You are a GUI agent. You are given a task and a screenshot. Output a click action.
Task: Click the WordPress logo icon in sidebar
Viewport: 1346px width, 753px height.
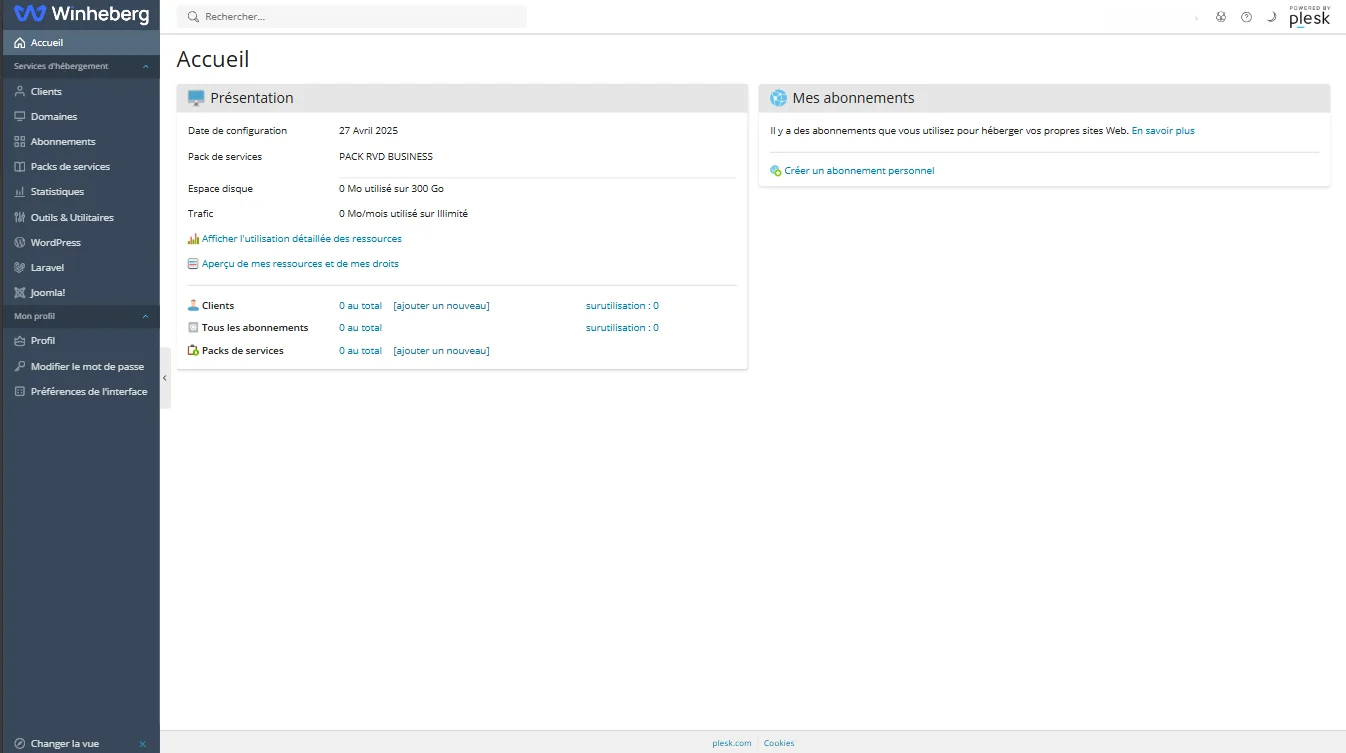20,242
